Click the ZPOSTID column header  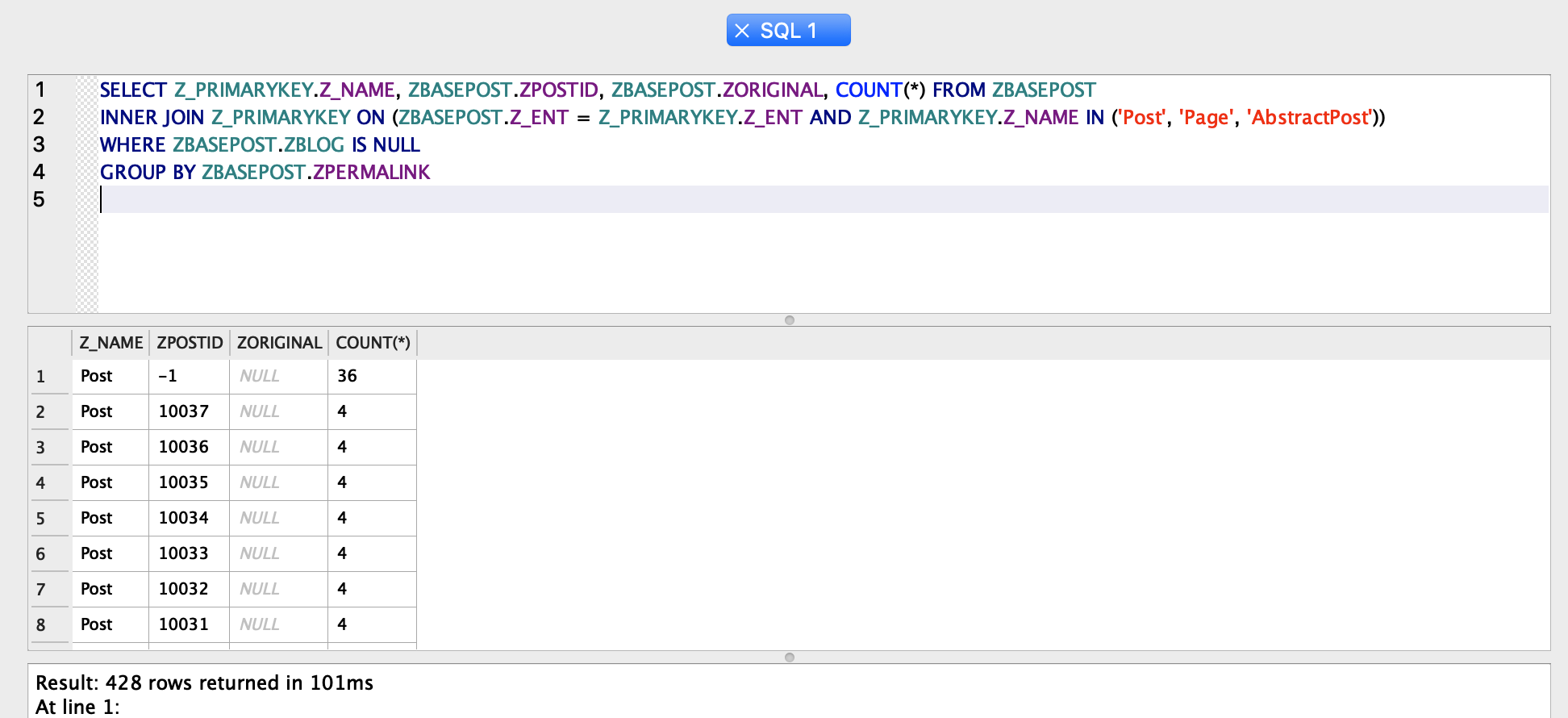pyautogui.click(x=190, y=343)
